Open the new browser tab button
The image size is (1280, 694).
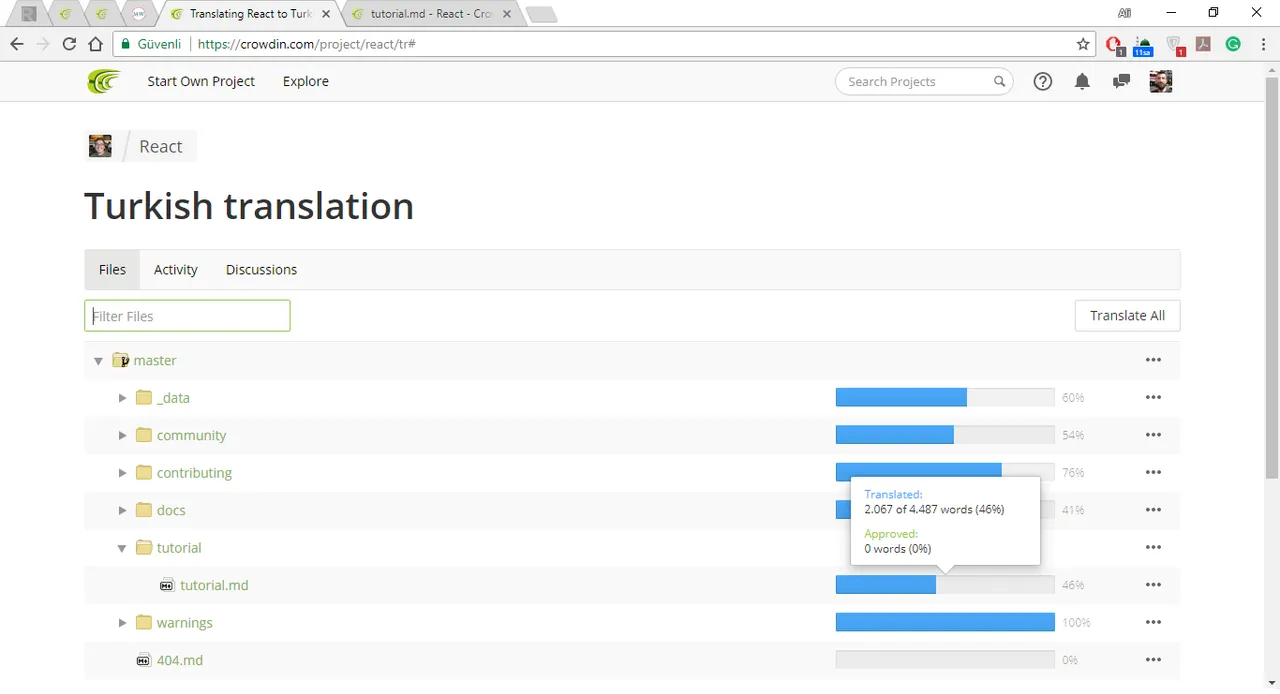(541, 14)
